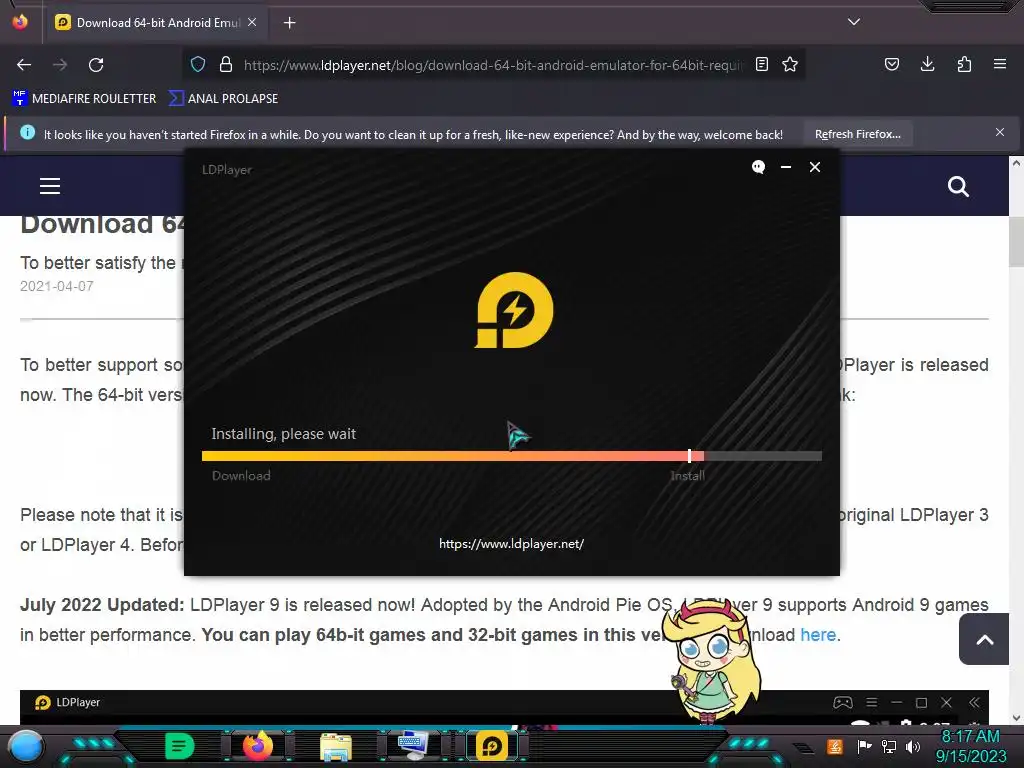Close the Download 64-bit Android Emulator tab
This screenshot has height=768, width=1024.
(252, 22)
